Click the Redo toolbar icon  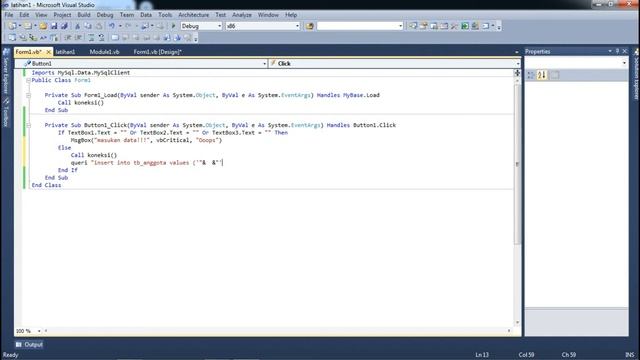point(128,26)
